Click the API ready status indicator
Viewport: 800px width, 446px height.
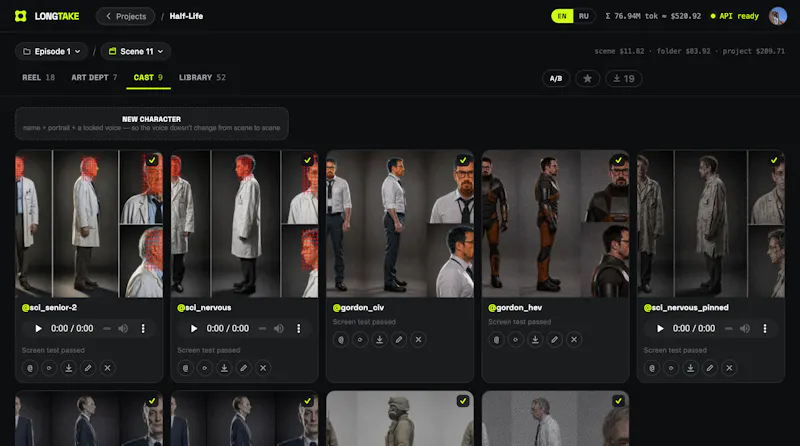(x=735, y=16)
